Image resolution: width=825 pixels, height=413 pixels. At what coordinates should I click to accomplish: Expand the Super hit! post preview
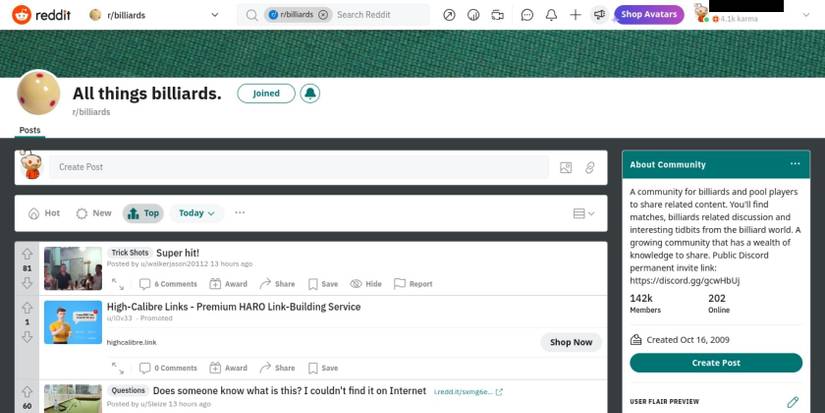(118, 284)
